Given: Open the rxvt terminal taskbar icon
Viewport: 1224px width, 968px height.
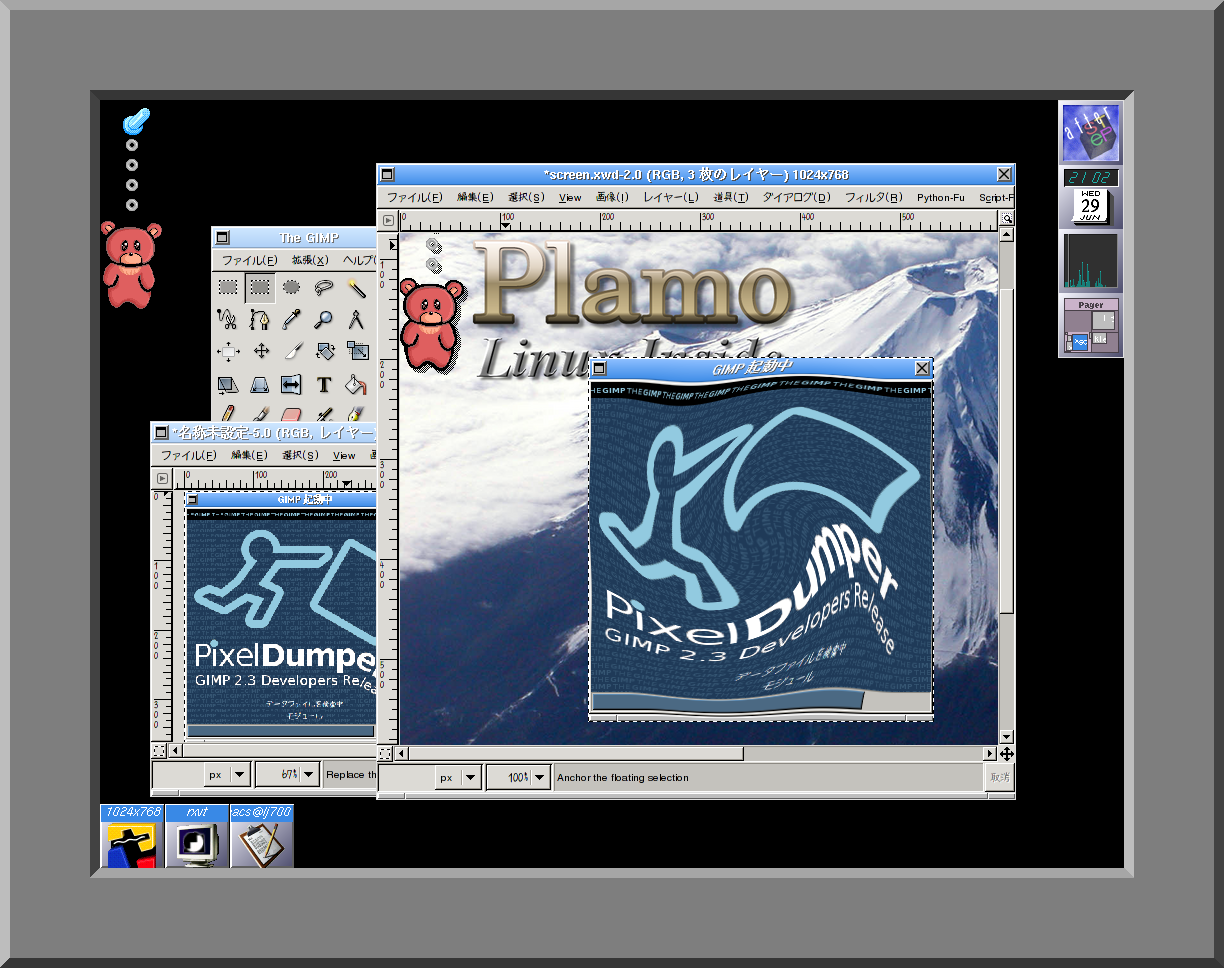Looking at the screenshot, I should (x=197, y=836).
